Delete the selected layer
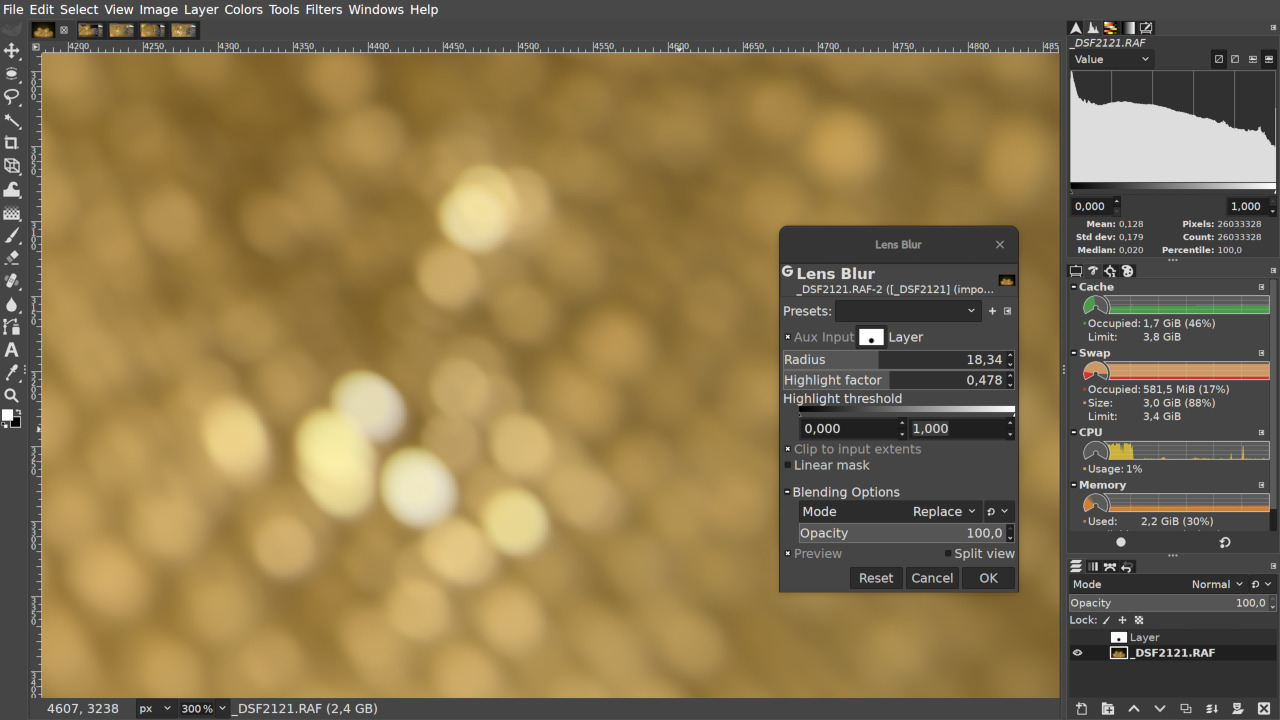Screen dimensions: 1280x720 [x=1263, y=708]
